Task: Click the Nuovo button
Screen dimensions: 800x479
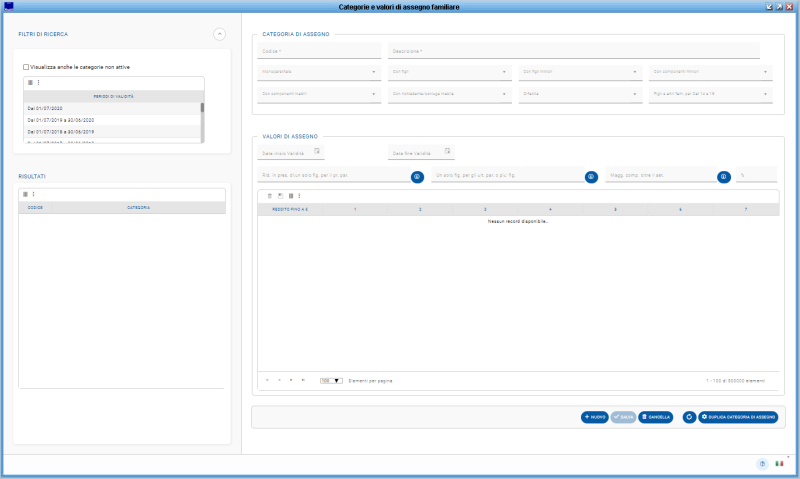Action: (595, 416)
